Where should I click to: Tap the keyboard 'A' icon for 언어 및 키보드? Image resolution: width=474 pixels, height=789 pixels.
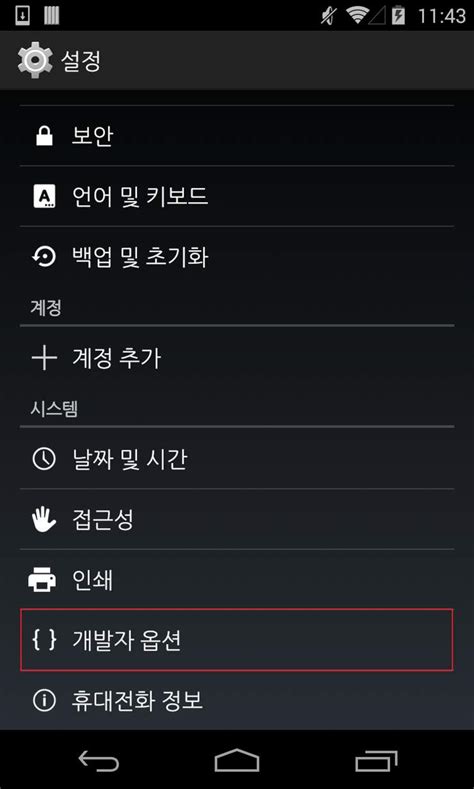click(44, 196)
